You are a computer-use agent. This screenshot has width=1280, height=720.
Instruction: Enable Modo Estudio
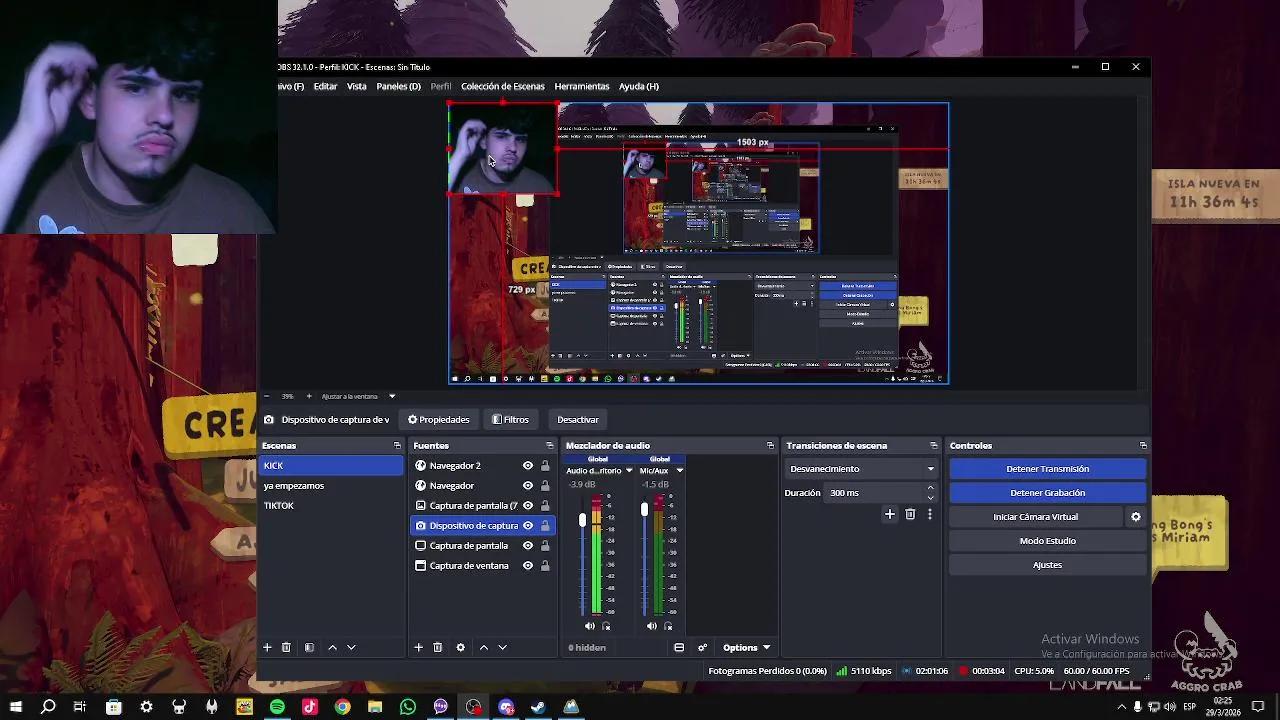[x=1047, y=540]
